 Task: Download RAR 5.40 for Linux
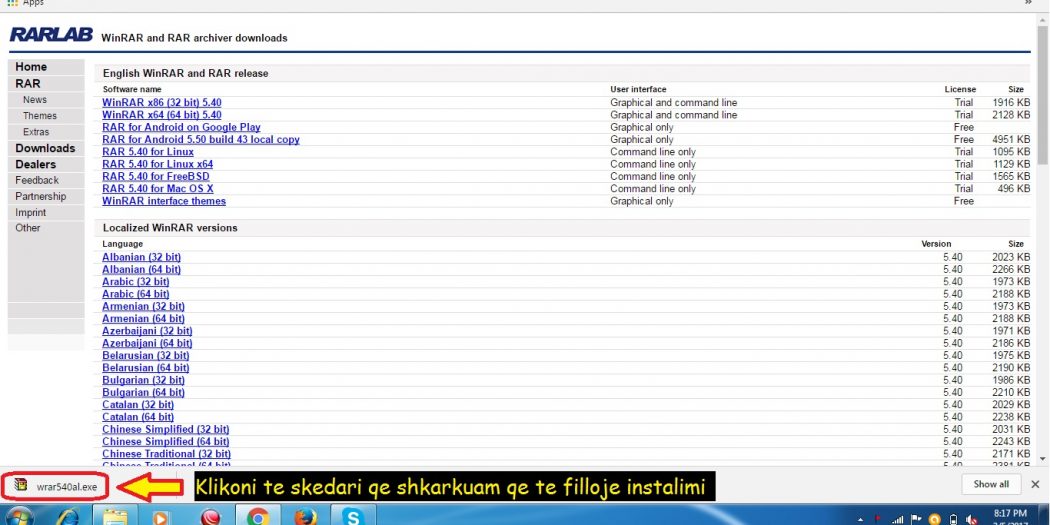pyautogui.click(x=148, y=152)
